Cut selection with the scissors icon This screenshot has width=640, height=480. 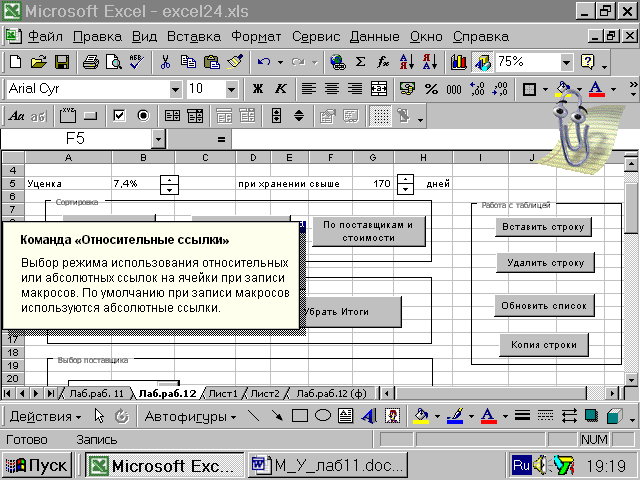(165, 62)
